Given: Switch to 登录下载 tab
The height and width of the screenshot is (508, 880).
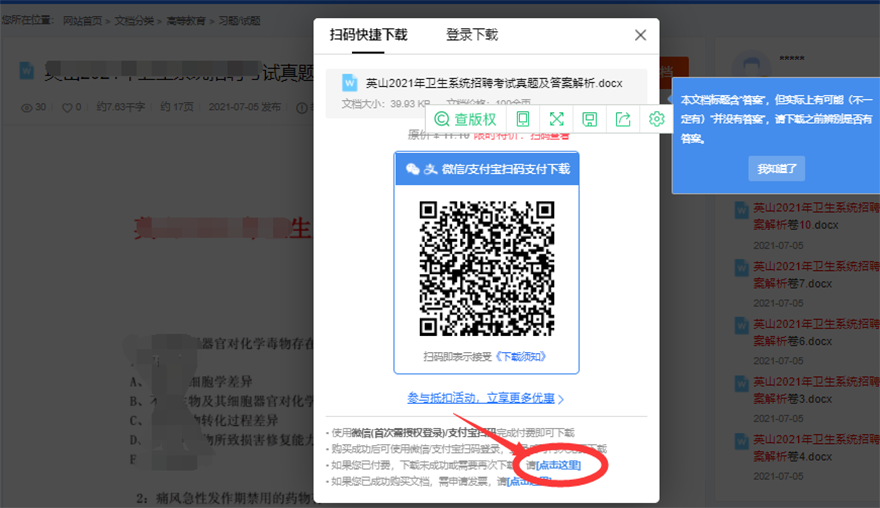Looking at the screenshot, I should point(472,35).
